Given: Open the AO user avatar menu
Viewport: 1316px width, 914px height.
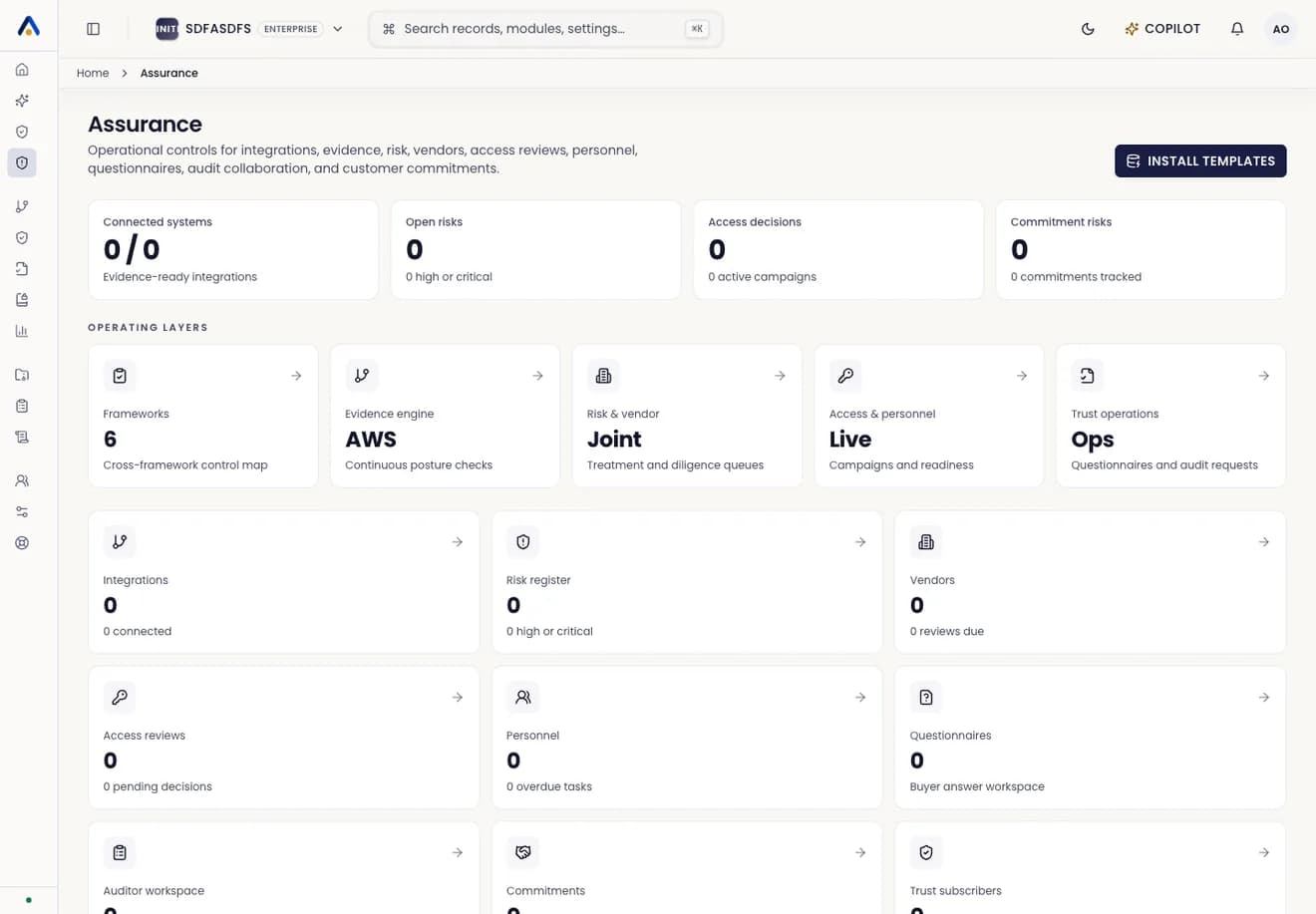Looking at the screenshot, I should click(1281, 29).
